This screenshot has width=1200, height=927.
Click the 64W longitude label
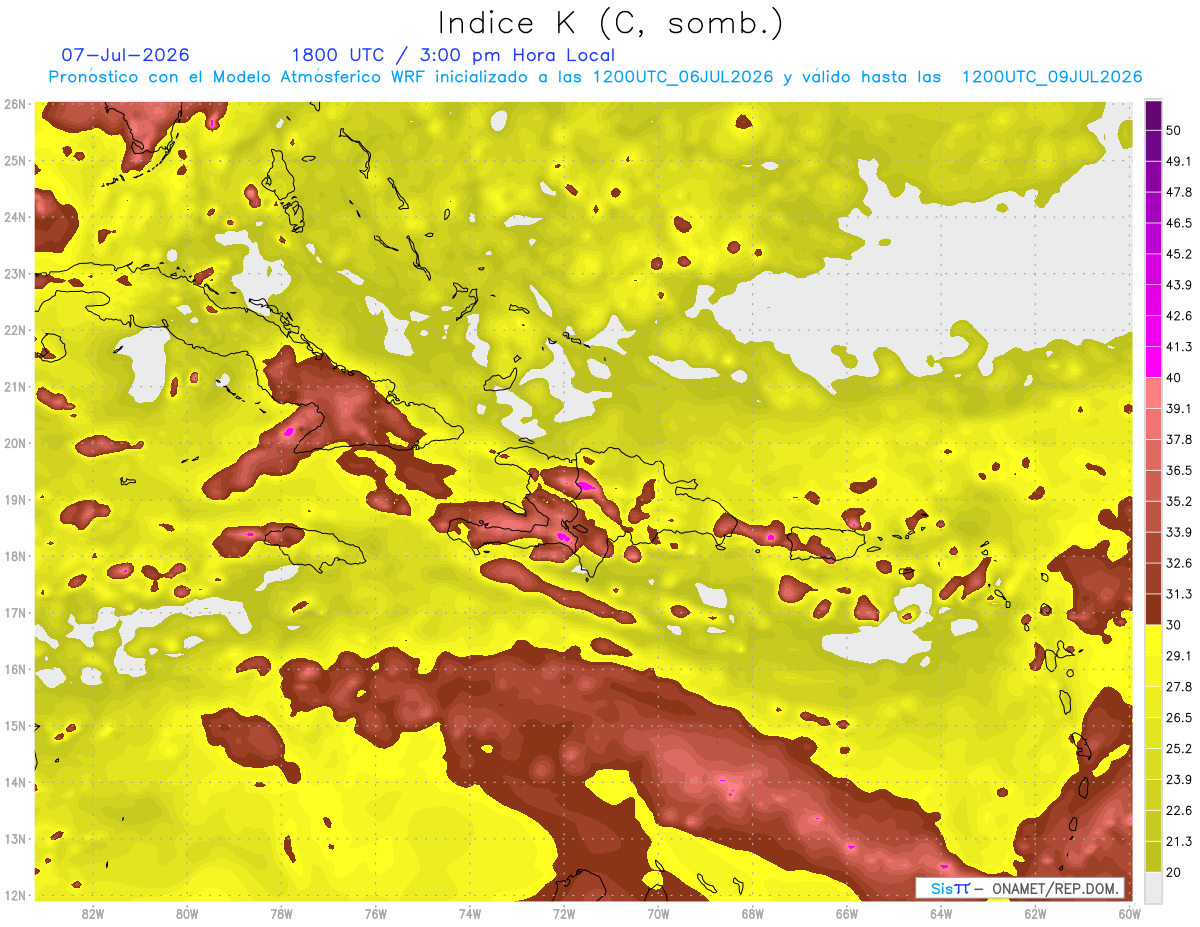tap(941, 913)
